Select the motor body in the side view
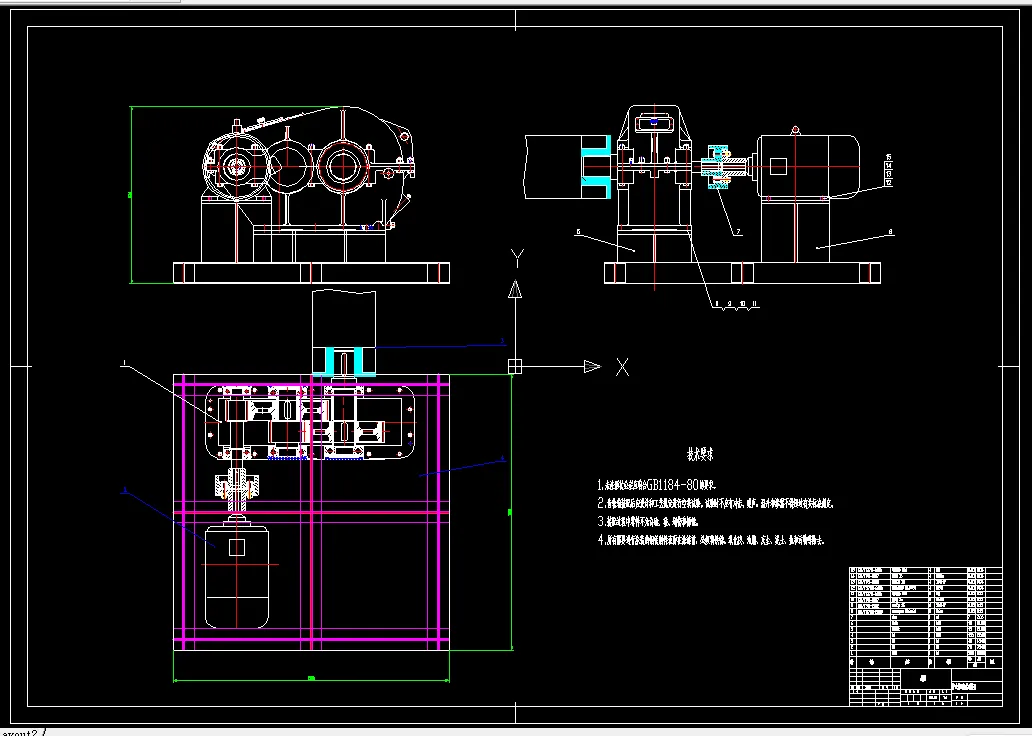This screenshot has height=736, width=1032. [x=808, y=167]
